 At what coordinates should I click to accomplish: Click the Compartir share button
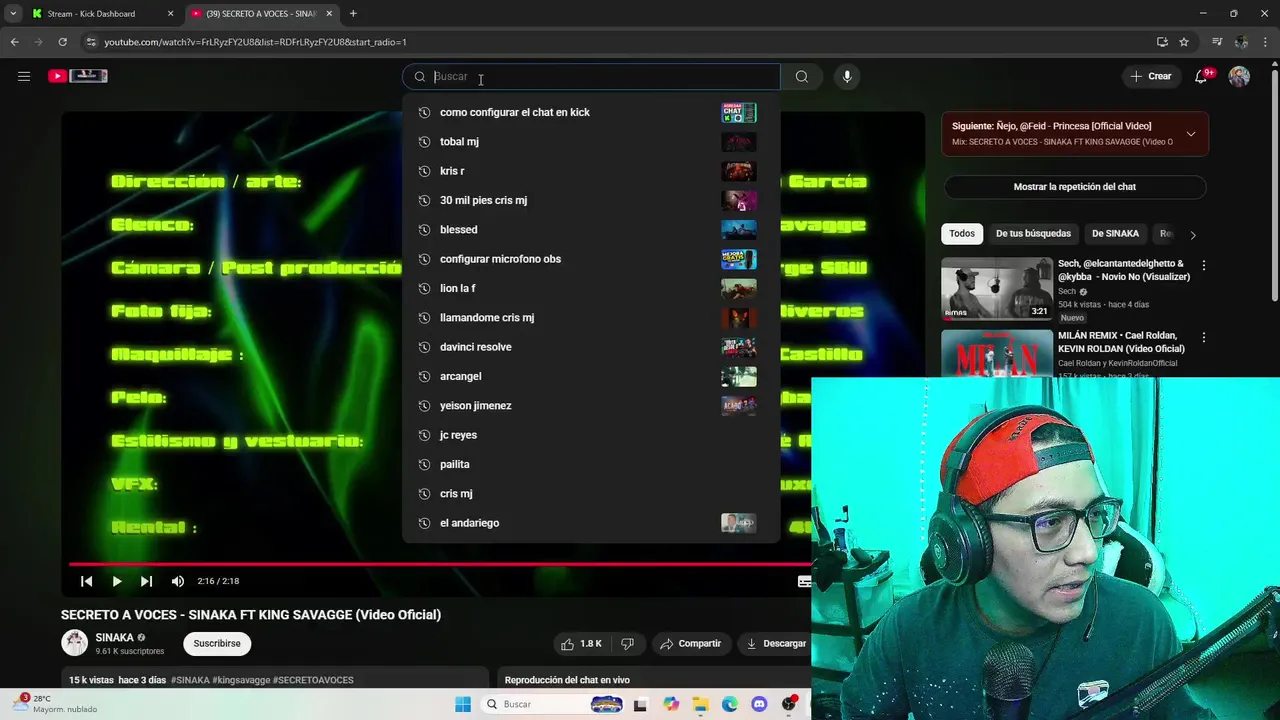[x=689, y=644]
